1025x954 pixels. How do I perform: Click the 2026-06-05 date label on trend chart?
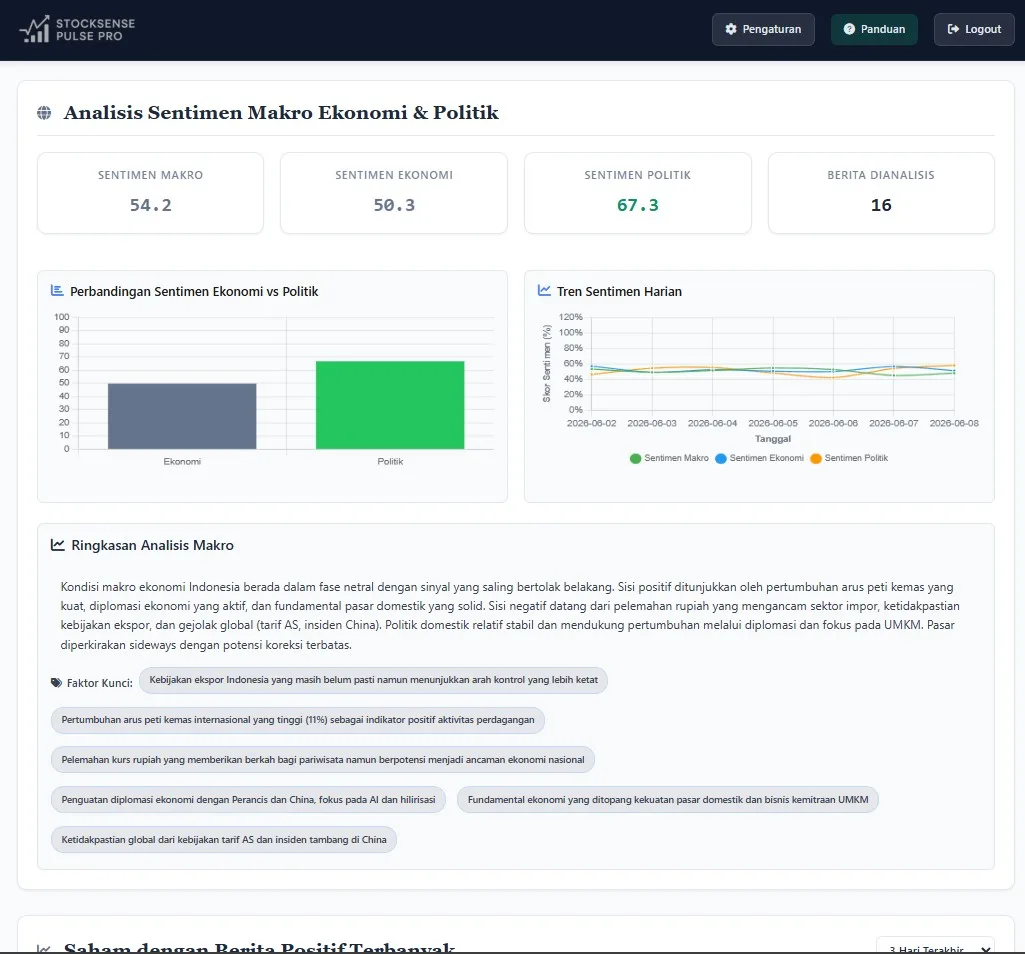773,423
